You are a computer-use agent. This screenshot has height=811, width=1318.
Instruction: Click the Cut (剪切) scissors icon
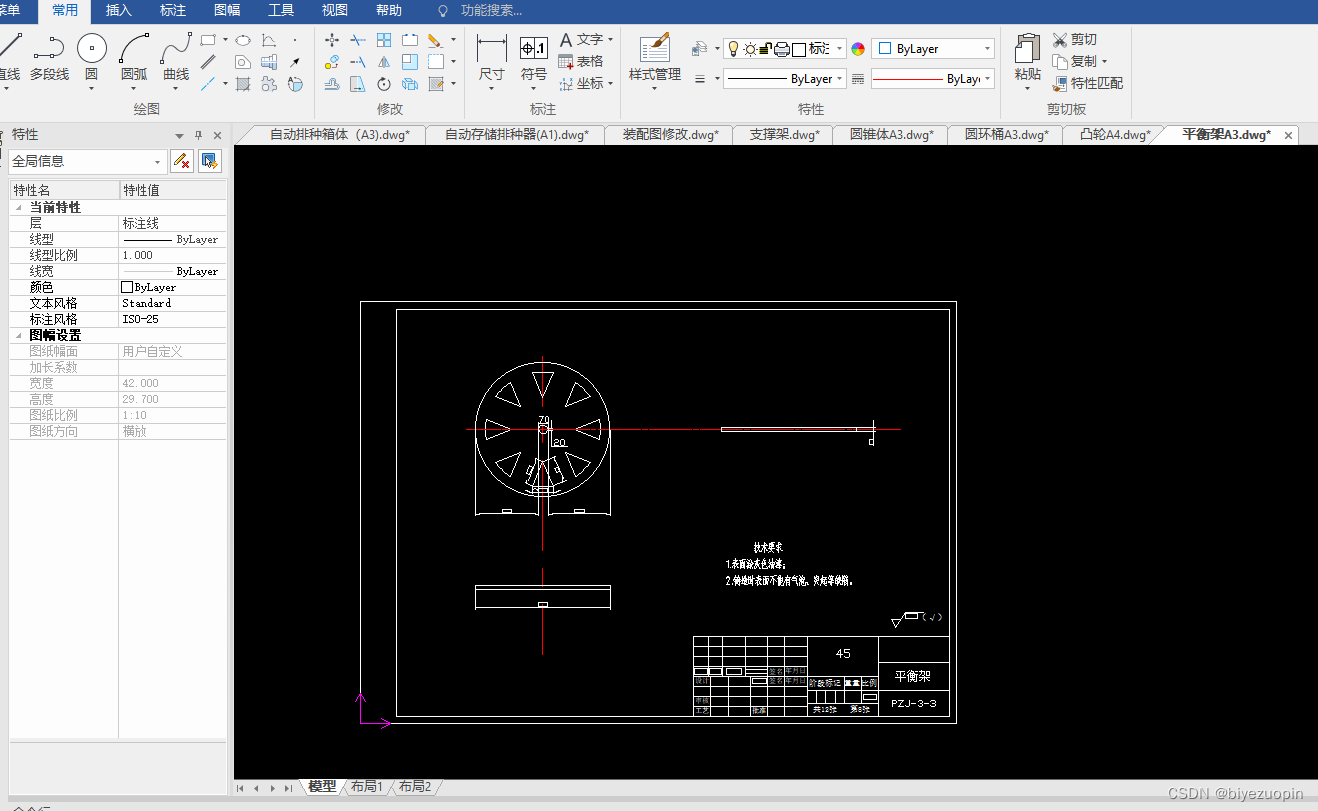[x=1060, y=40]
